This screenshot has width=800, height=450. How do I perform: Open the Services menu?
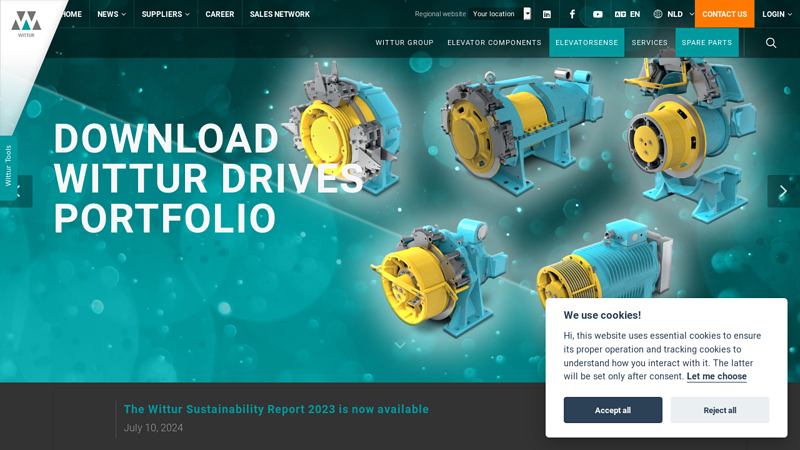coord(649,43)
